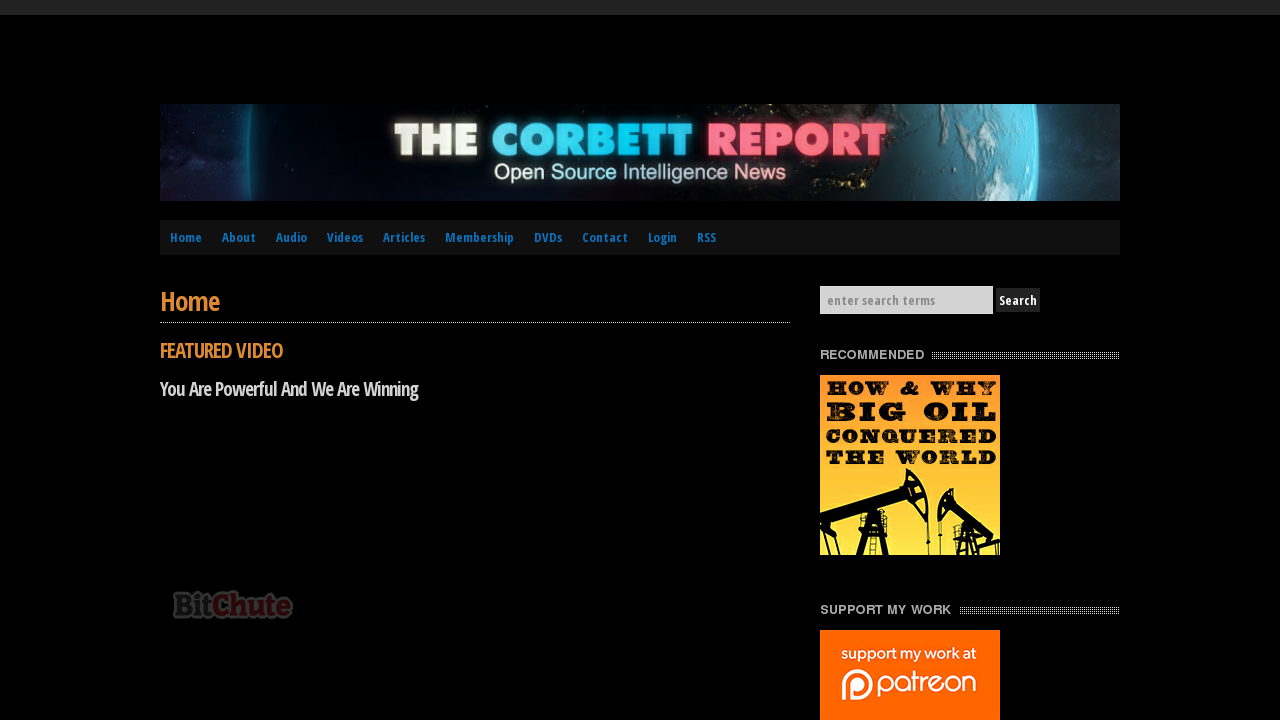1280x720 pixels.
Task: Click the Corbett Report header banner
Action: (x=640, y=152)
